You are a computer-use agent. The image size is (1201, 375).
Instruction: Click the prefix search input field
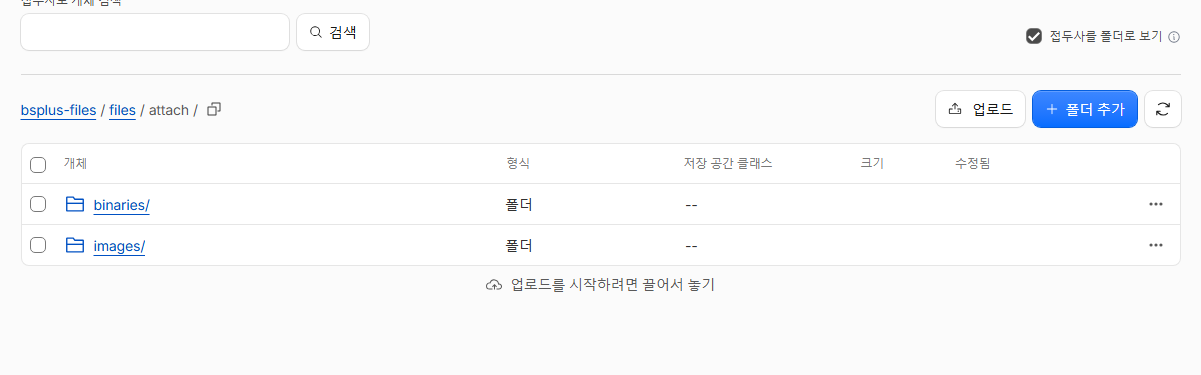155,32
